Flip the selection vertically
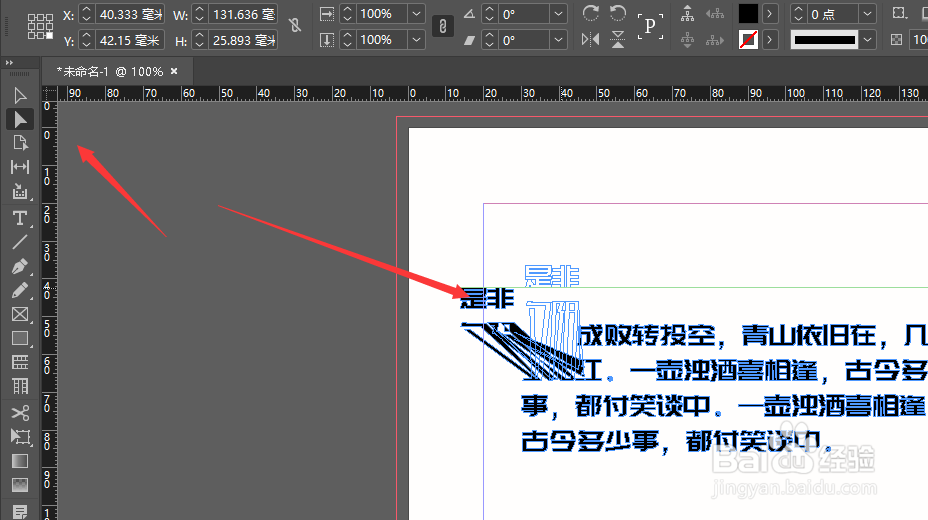 coord(618,40)
